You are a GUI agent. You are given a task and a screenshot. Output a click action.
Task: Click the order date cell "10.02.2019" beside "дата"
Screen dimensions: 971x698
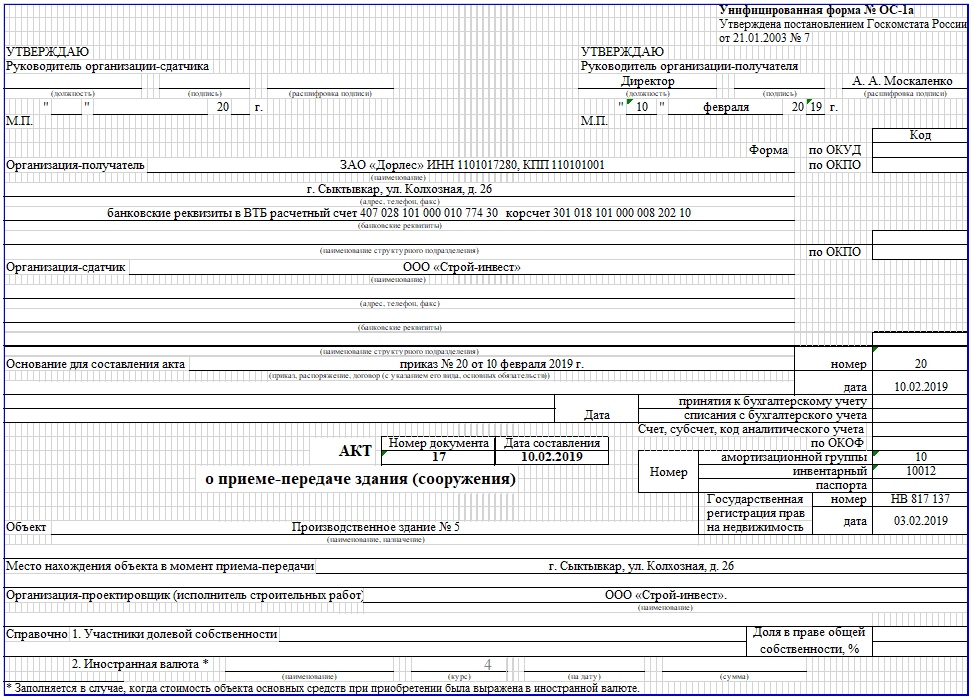pyautogui.click(x=920, y=387)
